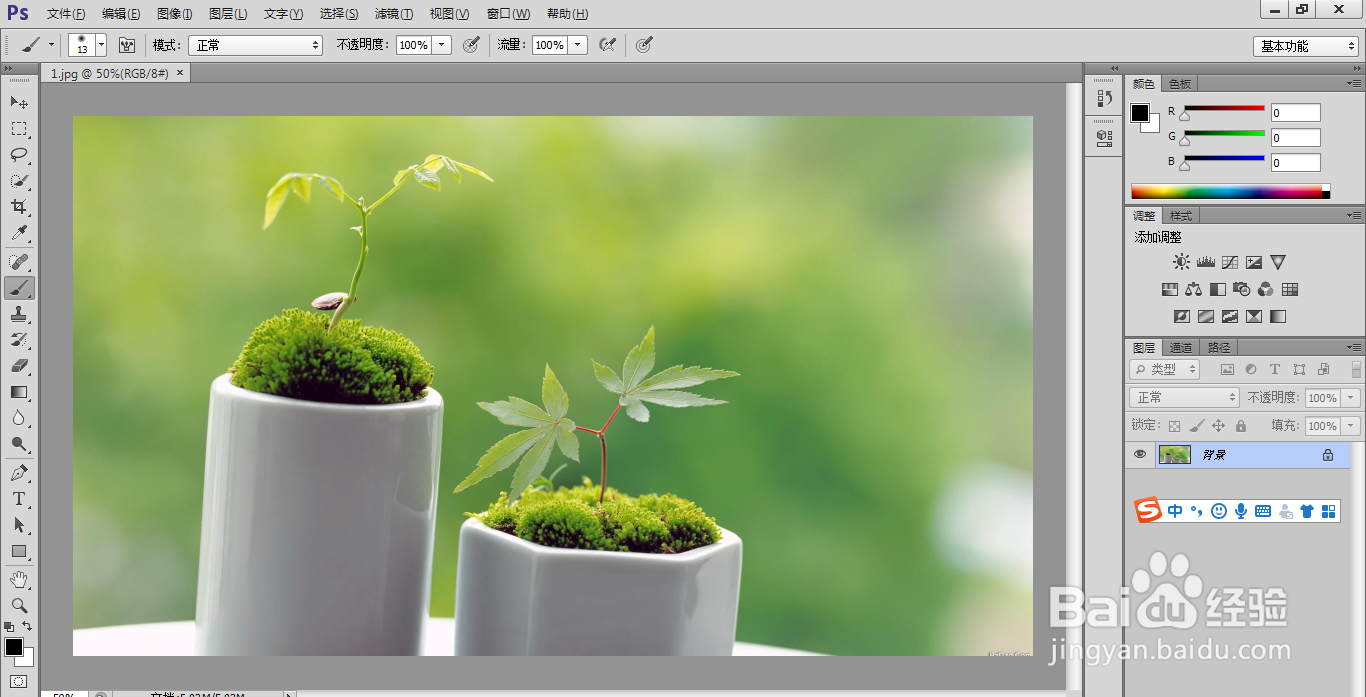This screenshot has height=697, width=1366.
Task: Toggle lock position icon
Action: tap(1218, 426)
